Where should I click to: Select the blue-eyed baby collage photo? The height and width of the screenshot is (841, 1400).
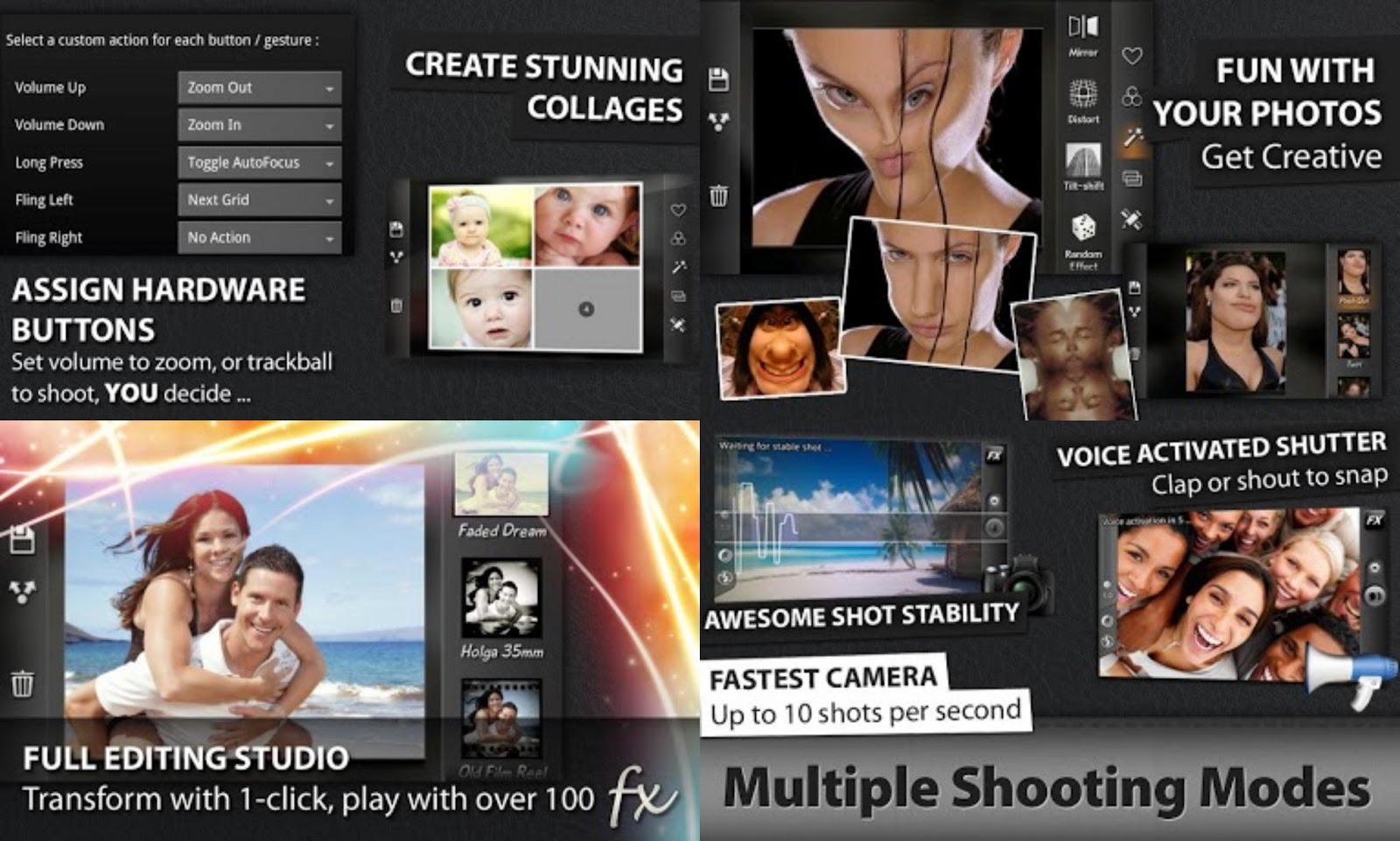pyautogui.click(x=587, y=224)
